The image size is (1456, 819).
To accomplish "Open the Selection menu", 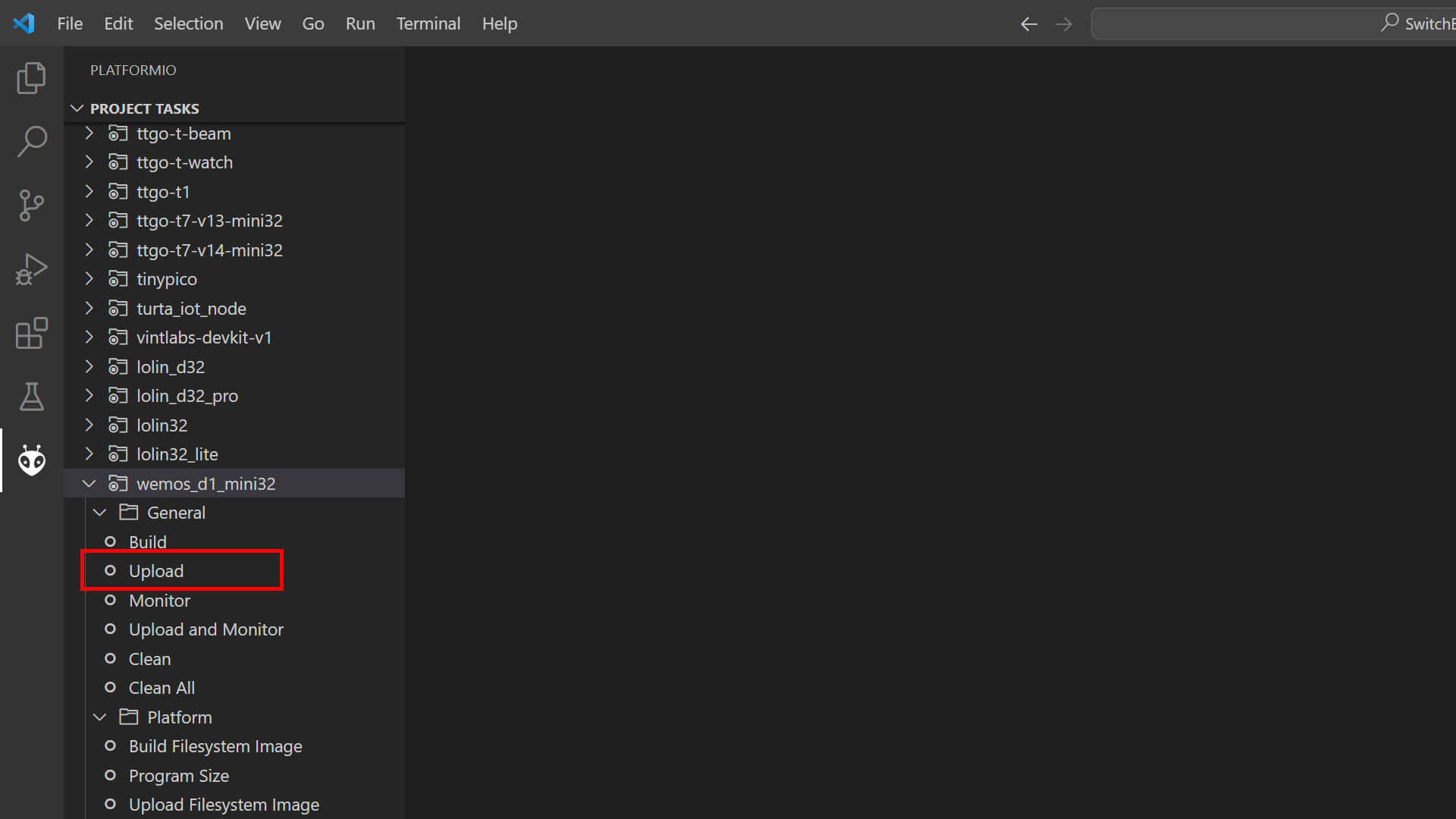I will click(x=189, y=24).
